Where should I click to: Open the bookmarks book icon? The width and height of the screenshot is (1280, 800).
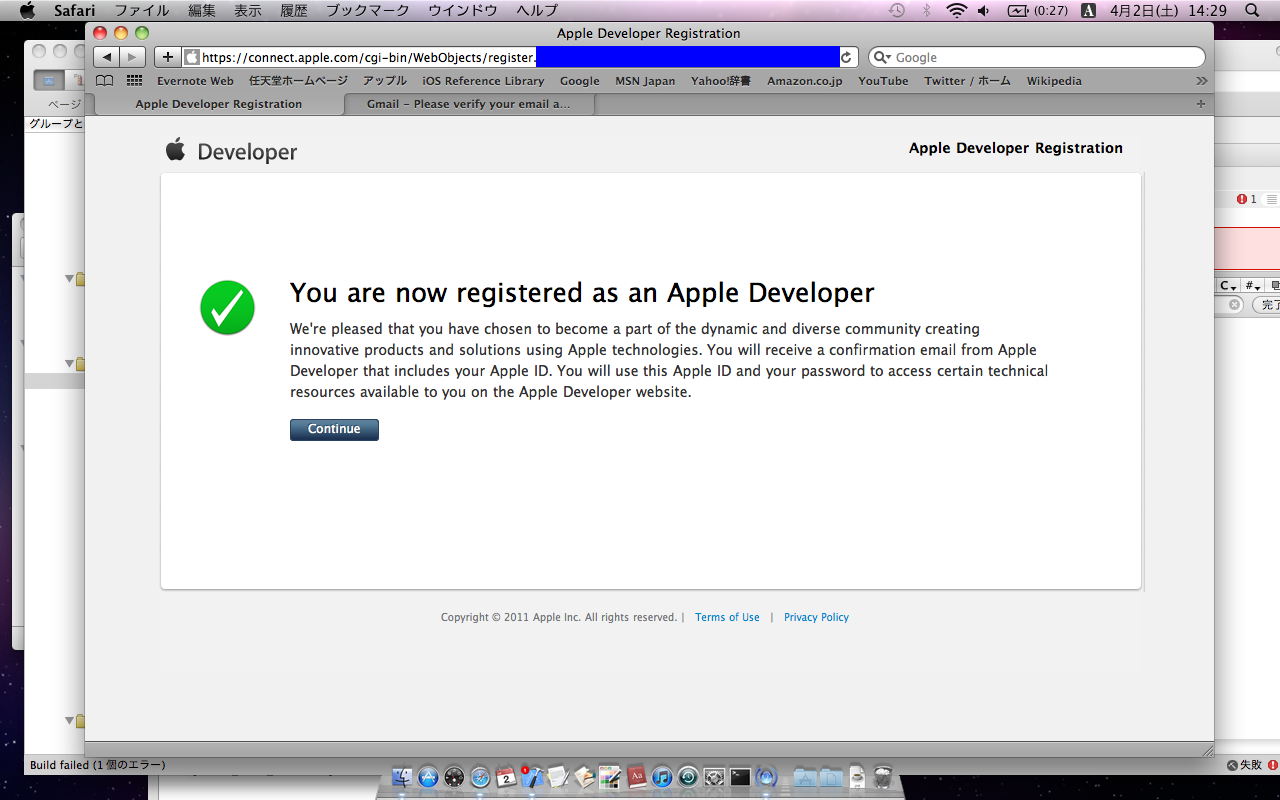(104, 81)
